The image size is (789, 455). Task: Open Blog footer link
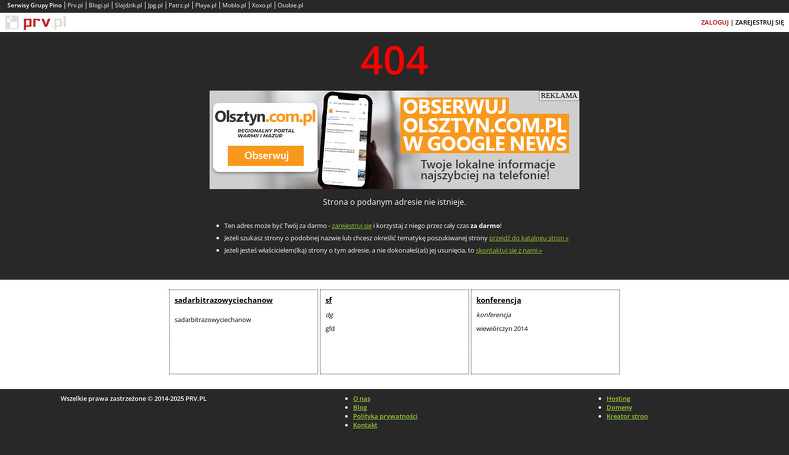click(360, 408)
